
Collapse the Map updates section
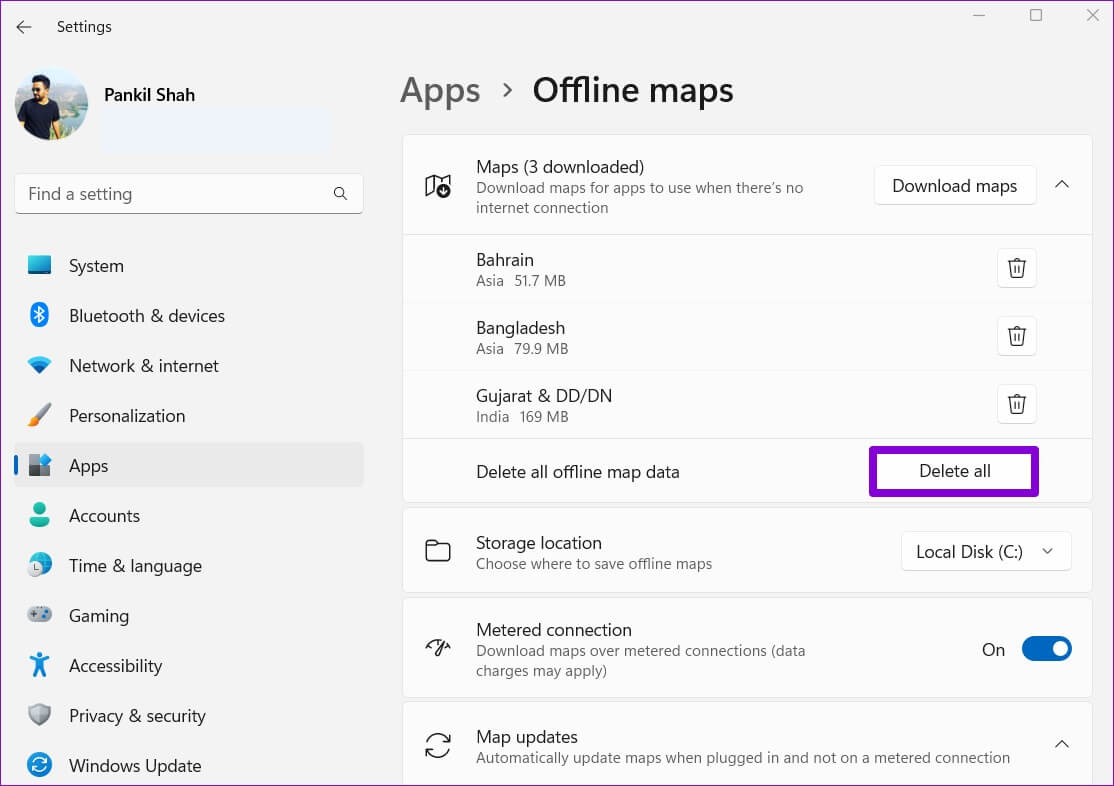click(x=1062, y=744)
